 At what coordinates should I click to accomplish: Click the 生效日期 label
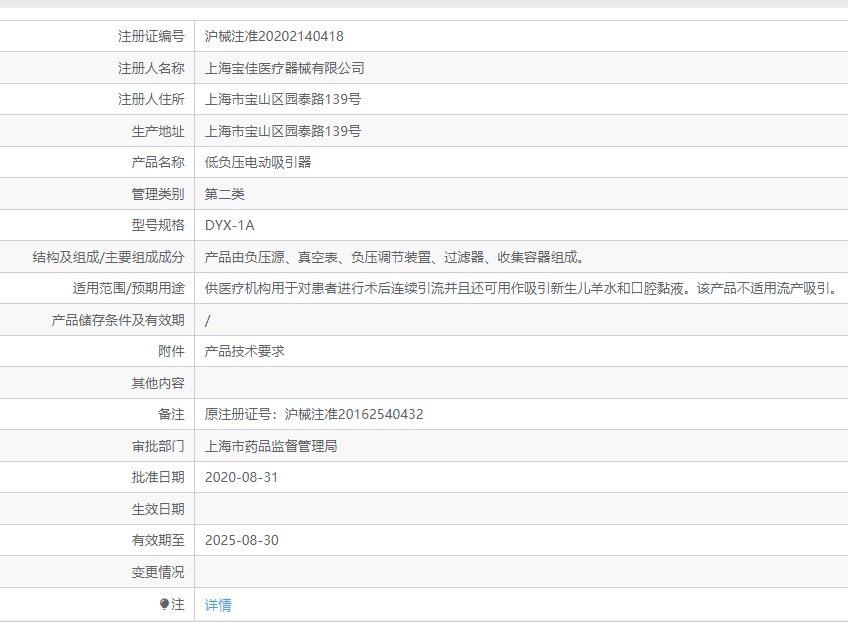(x=158, y=509)
